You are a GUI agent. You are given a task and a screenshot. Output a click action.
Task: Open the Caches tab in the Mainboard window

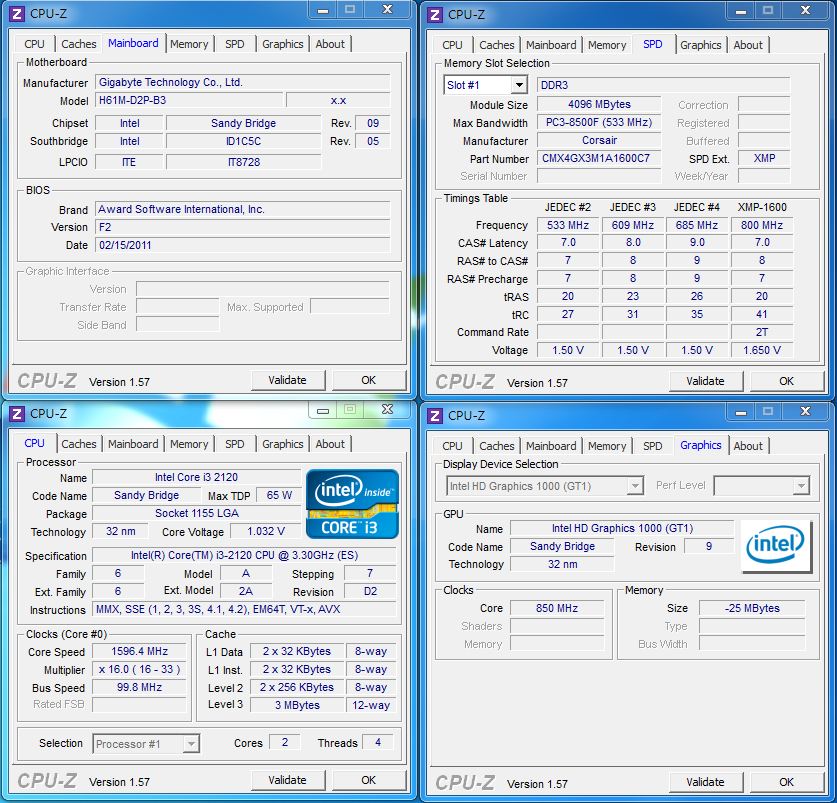(78, 44)
